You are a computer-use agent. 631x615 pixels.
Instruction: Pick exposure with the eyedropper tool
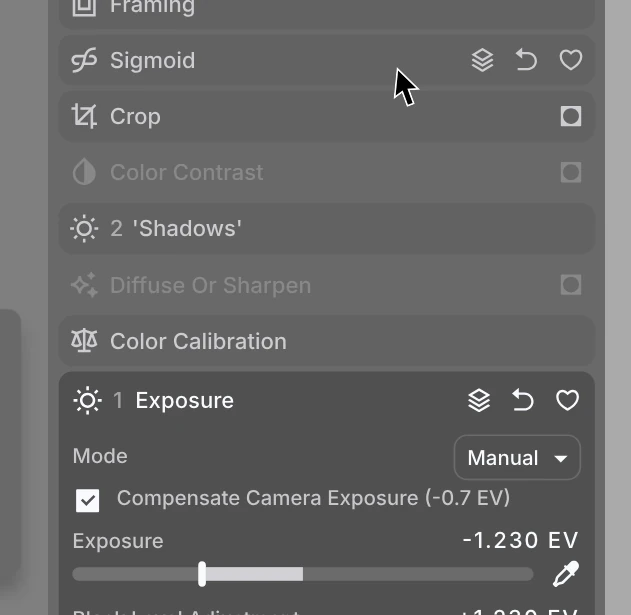(566, 574)
